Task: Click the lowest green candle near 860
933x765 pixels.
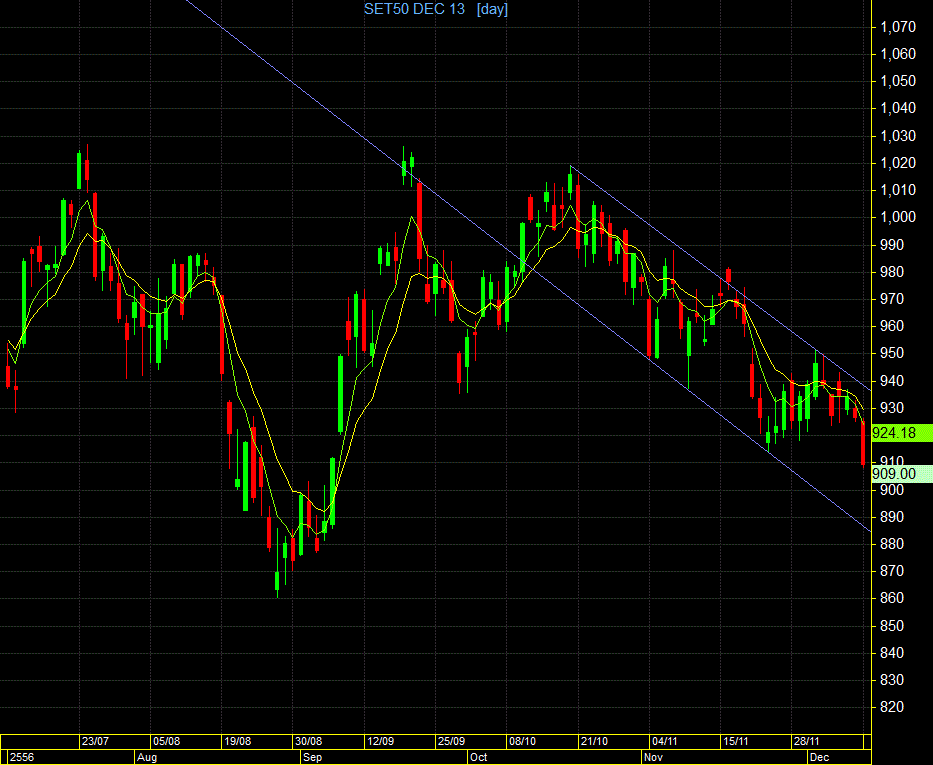Action: click(x=277, y=581)
